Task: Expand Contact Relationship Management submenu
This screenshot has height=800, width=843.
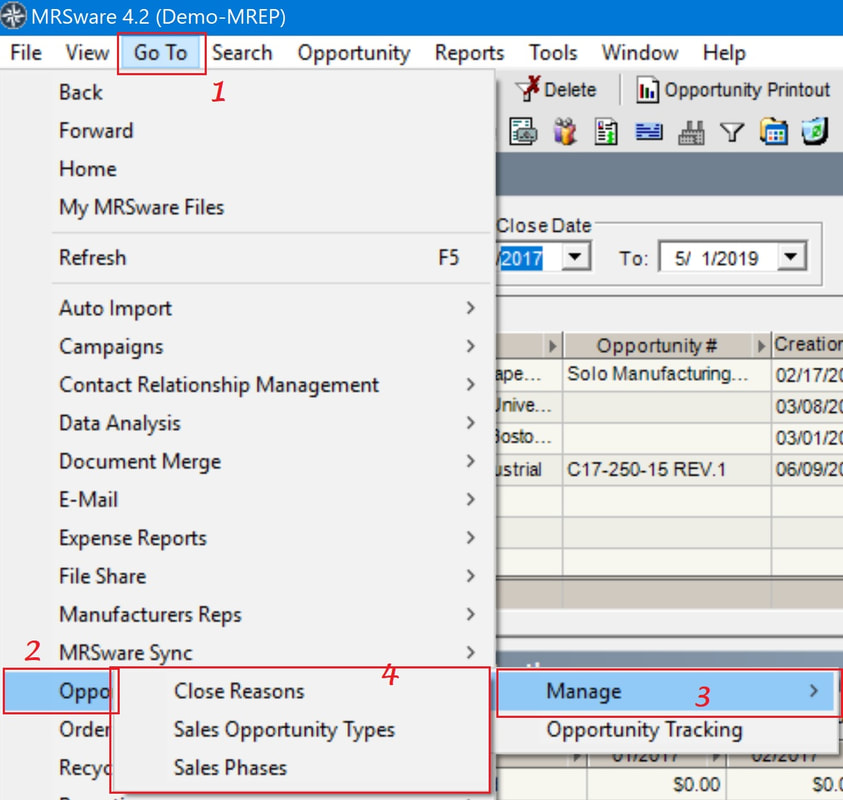Action: pos(247,384)
